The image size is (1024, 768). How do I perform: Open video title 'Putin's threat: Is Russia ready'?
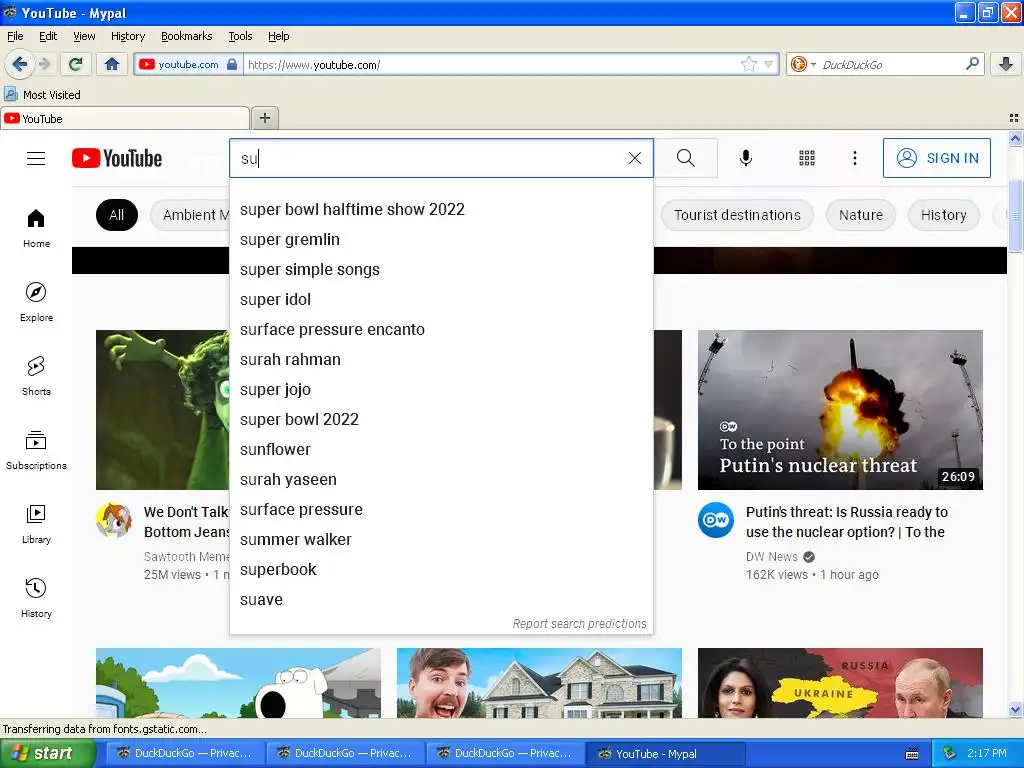846,522
